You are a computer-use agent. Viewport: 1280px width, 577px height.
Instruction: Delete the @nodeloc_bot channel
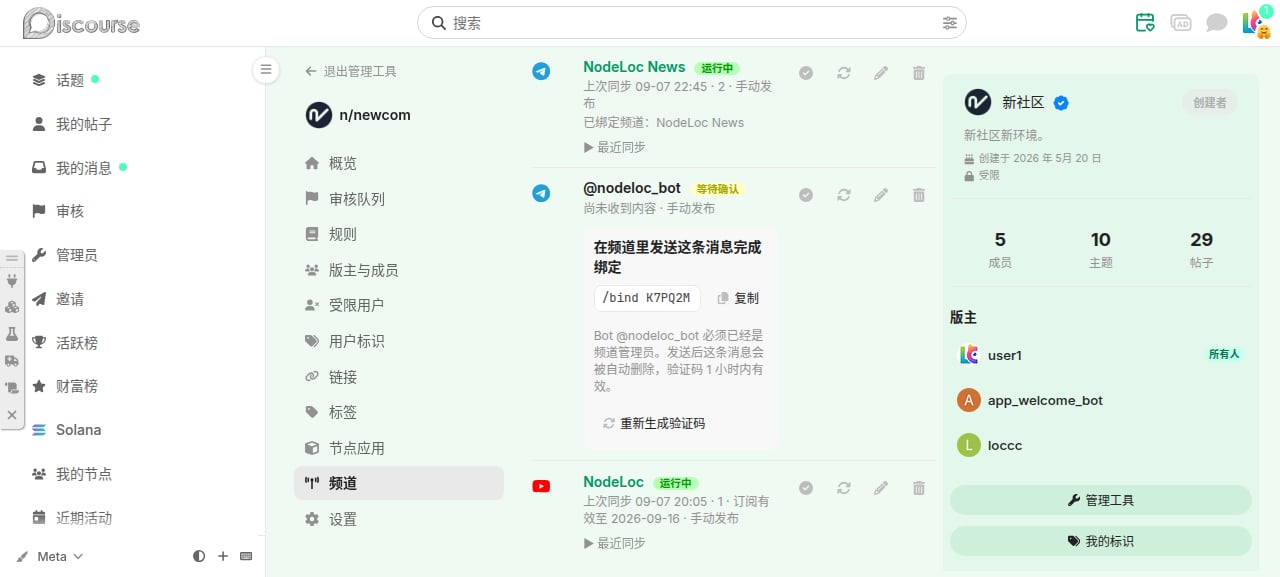point(919,195)
